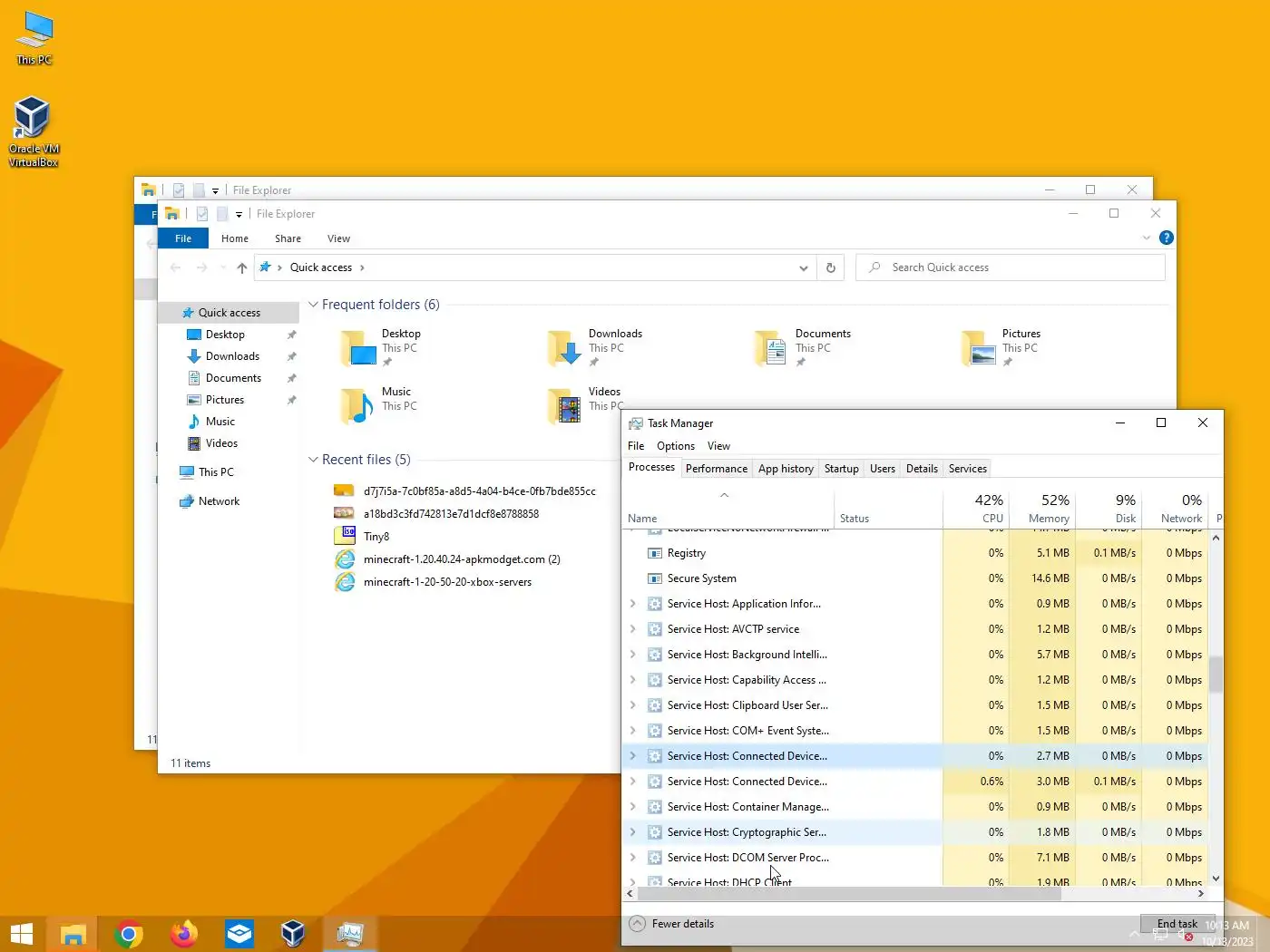Viewport: 1270px width, 952px height.
Task: Open the Performance tab
Action: [x=717, y=469]
